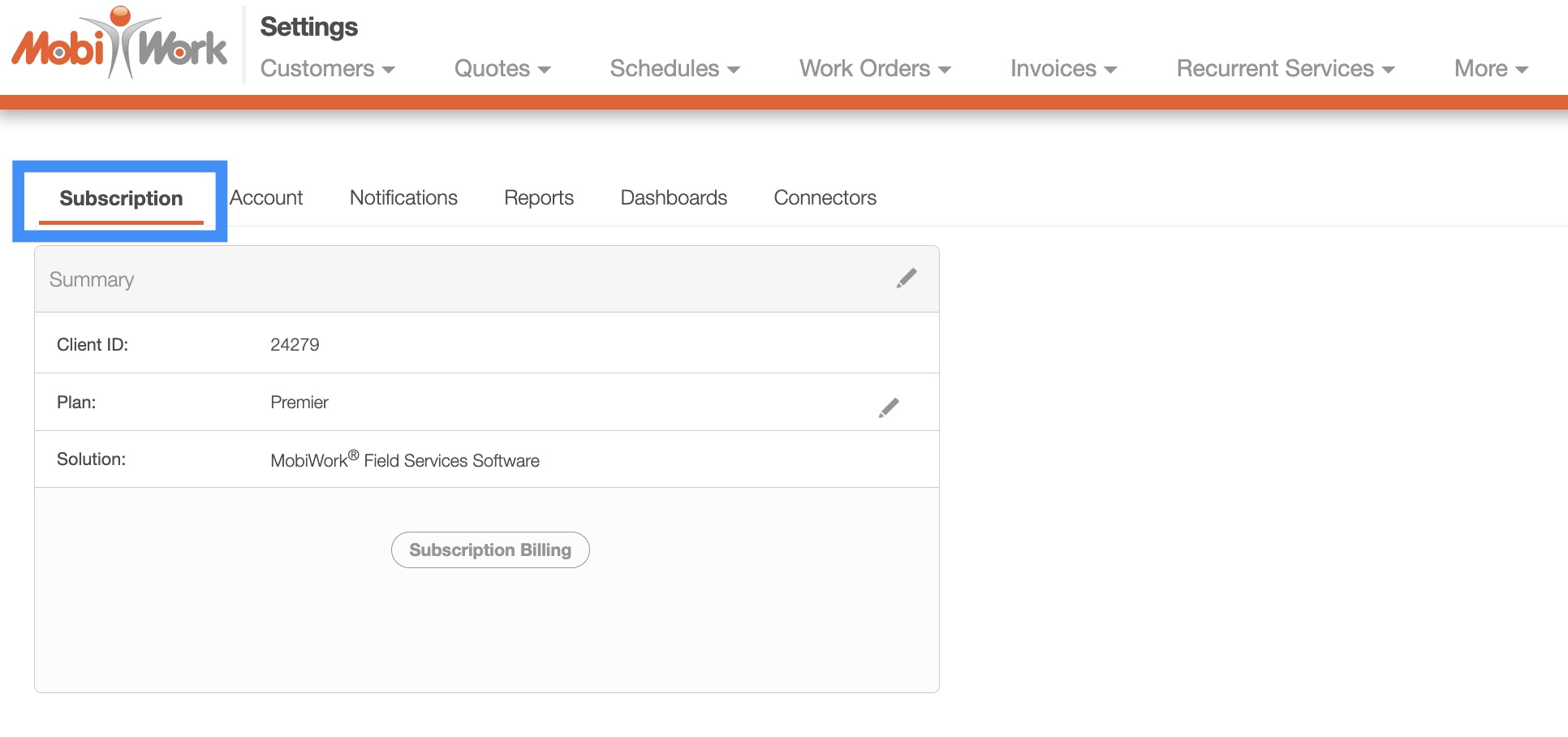Screen dimensions: 1568x737
Task: Open the Recurrent Services dropdown
Action: (x=1286, y=69)
